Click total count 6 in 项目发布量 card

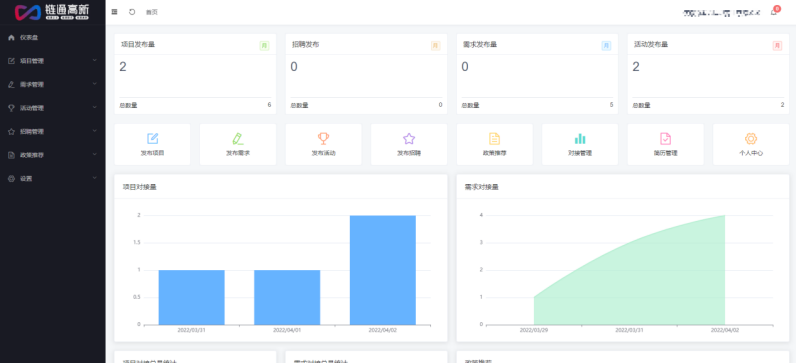[x=269, y=105]
